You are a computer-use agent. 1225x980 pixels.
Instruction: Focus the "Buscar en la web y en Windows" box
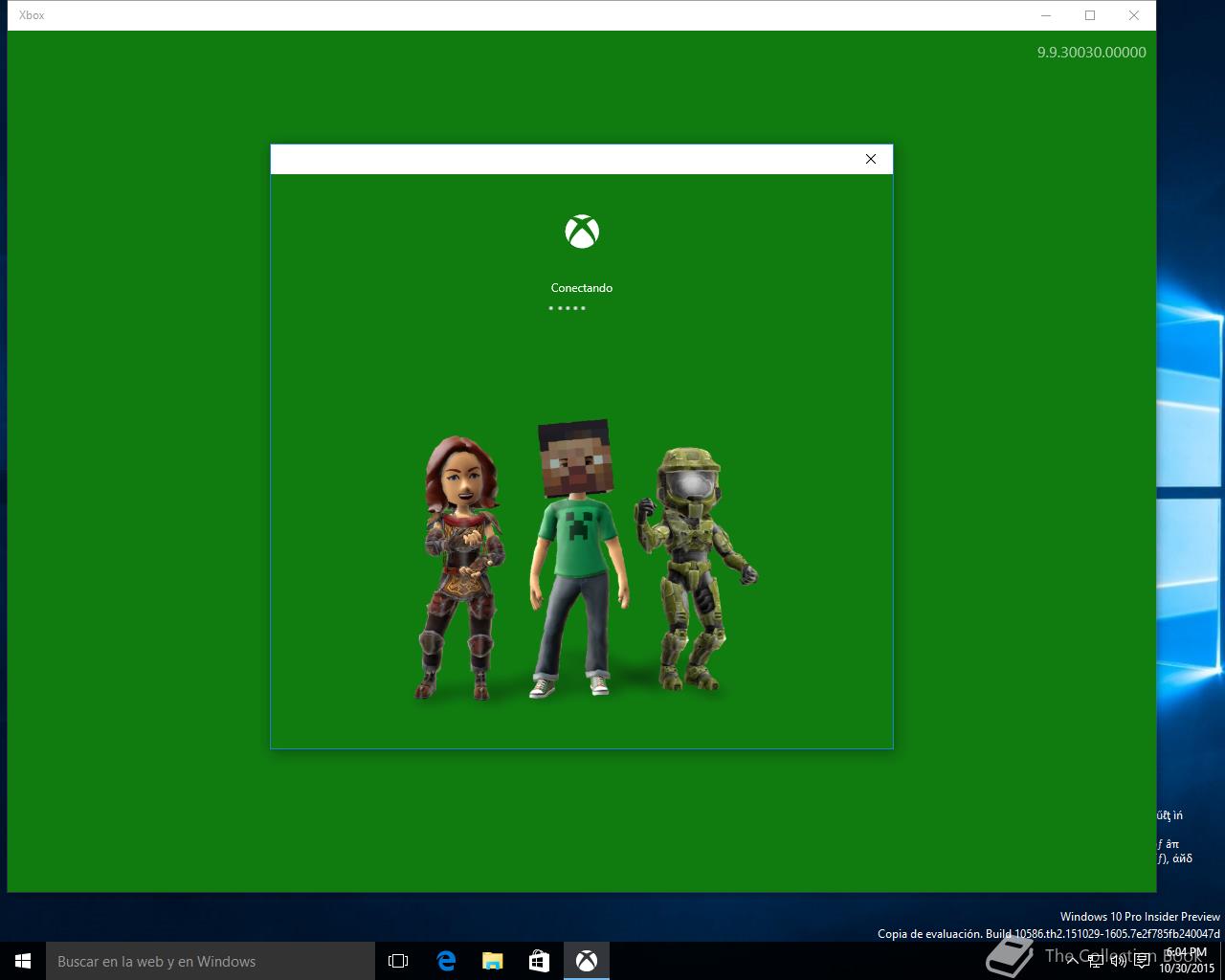coord(211,961)
